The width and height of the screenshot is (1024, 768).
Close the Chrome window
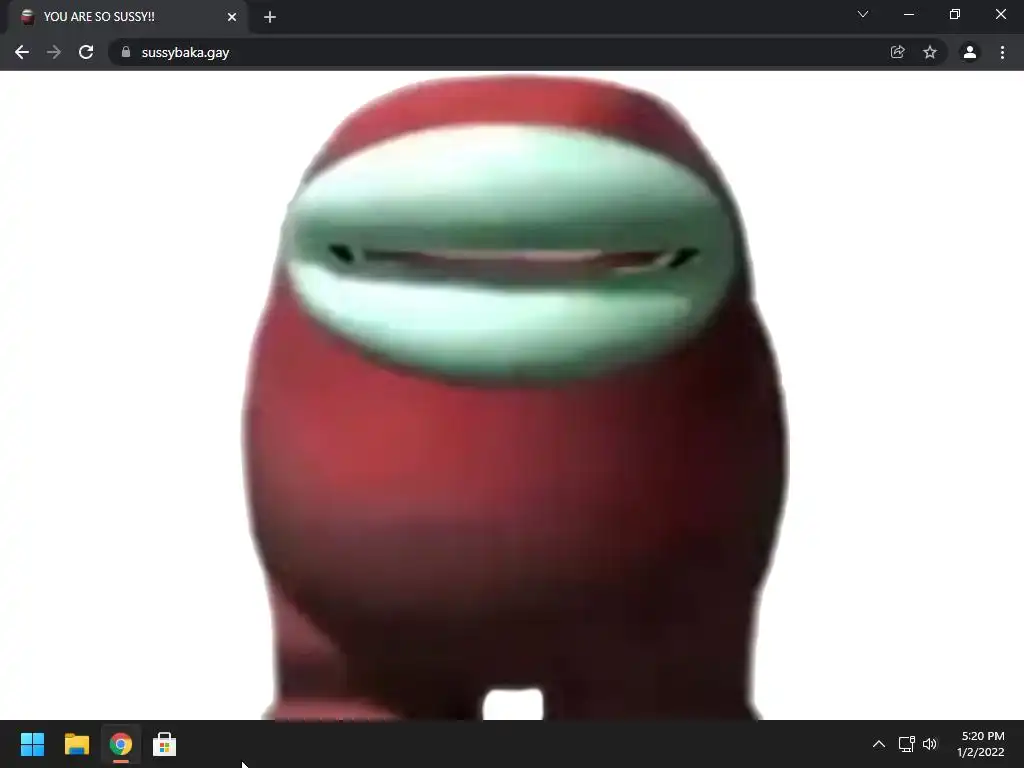1000,14
